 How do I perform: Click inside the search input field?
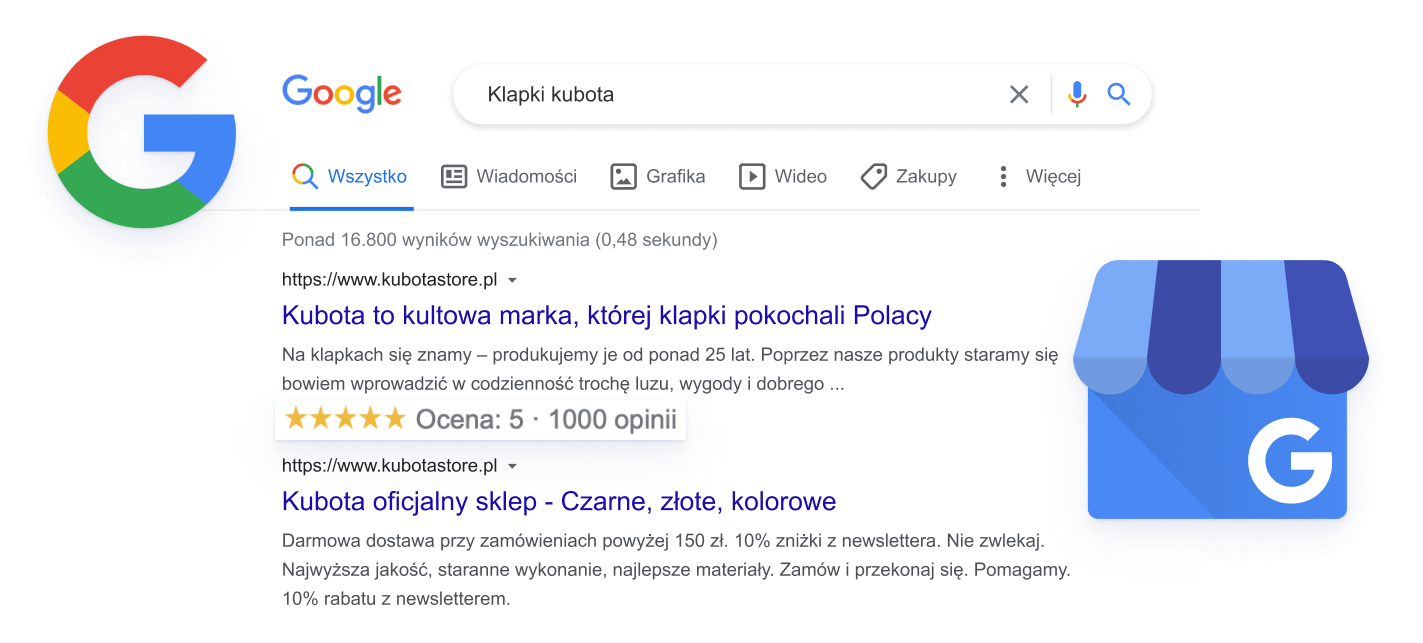(x=700, y=94)
